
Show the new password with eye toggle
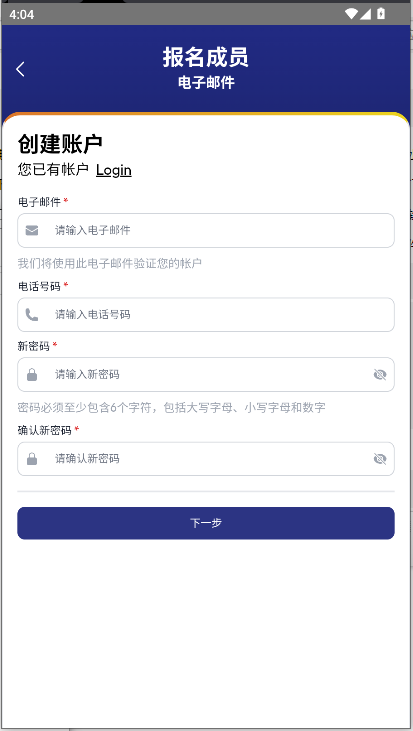(380, 374)
